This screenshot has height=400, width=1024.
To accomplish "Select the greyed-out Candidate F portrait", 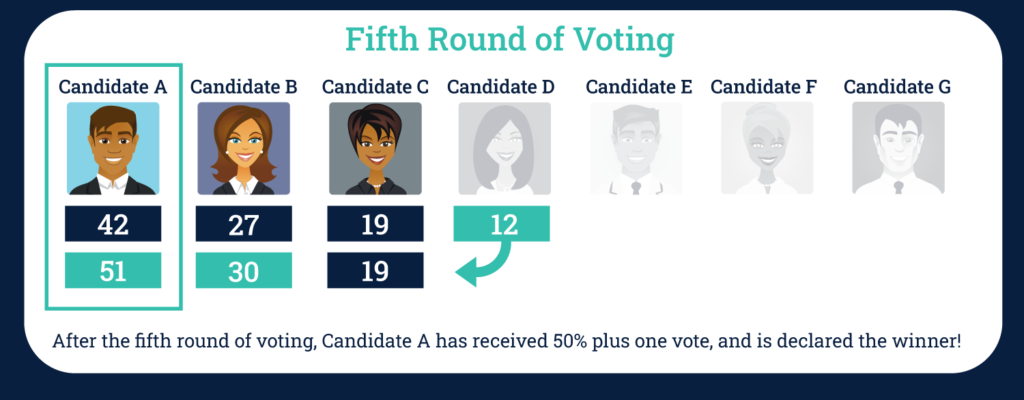I will (x=767, y=148).
